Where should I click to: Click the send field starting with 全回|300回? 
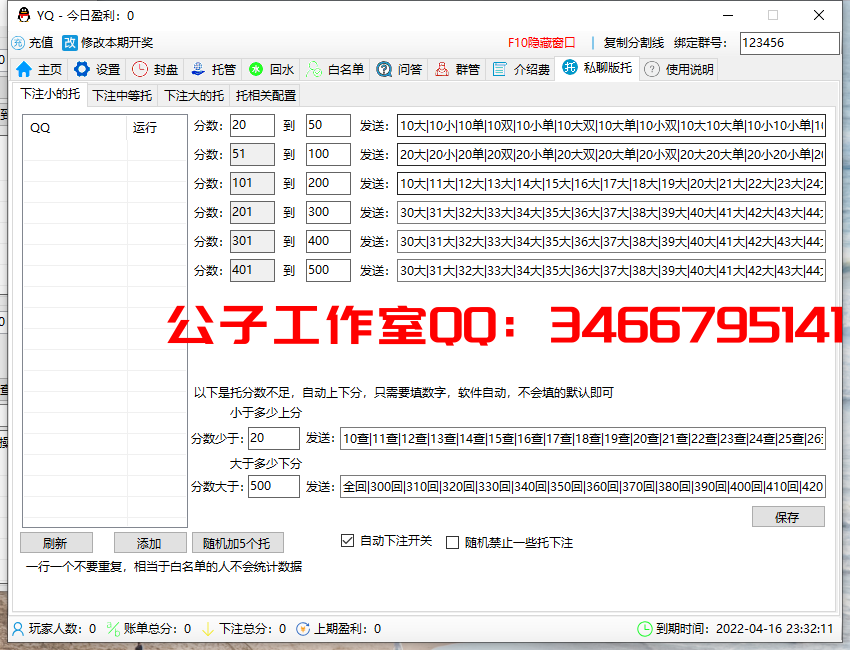(583, 486)
